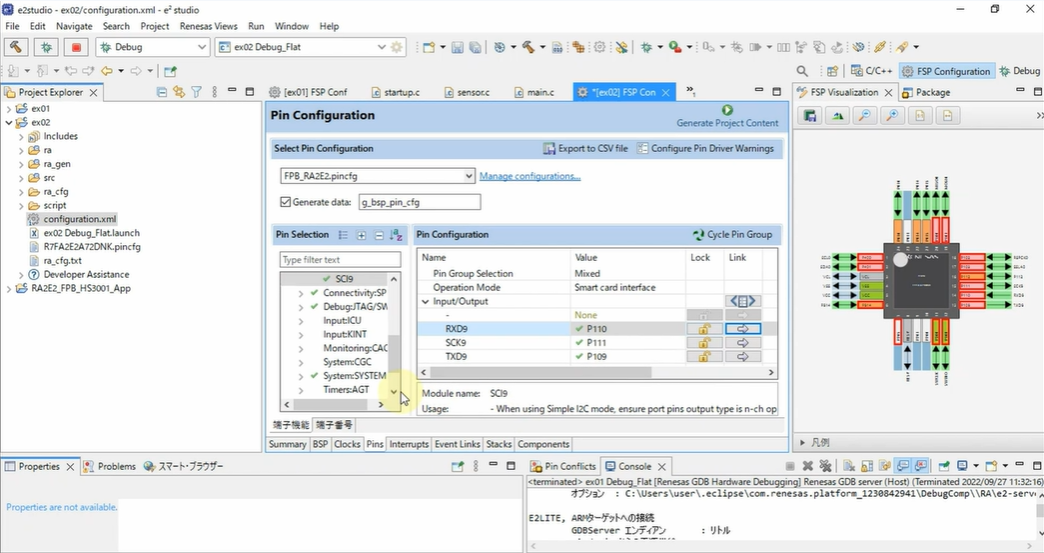Click the Debug launch bug icon
This screenshot has width=1044, height=553.
tap(46, 47)
